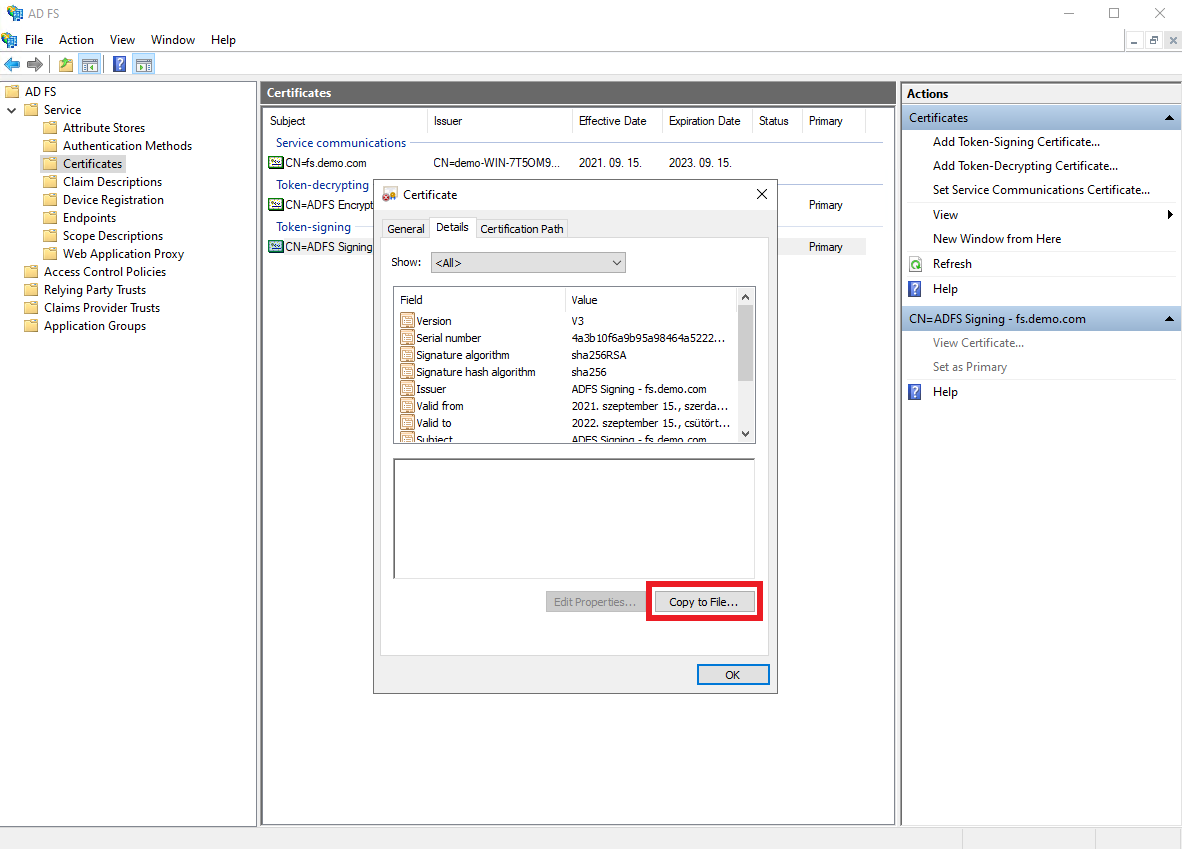Collapse the Certificates actions group
The width and height of the screenshot is (1182, 849).
1168,117
